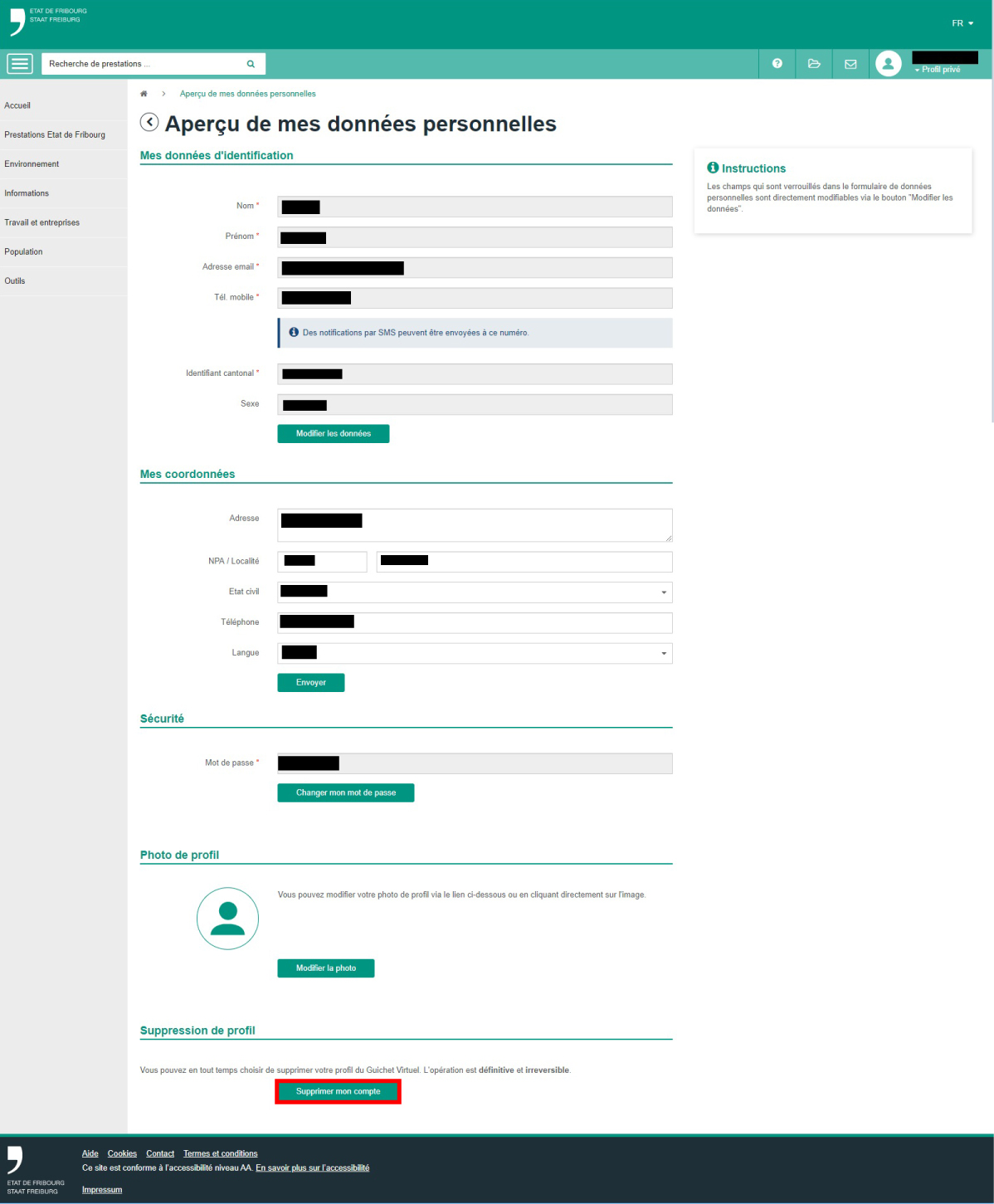Click the profile photo placeholder image
This screenshot has width=994, height=1204.
[227, 919]
